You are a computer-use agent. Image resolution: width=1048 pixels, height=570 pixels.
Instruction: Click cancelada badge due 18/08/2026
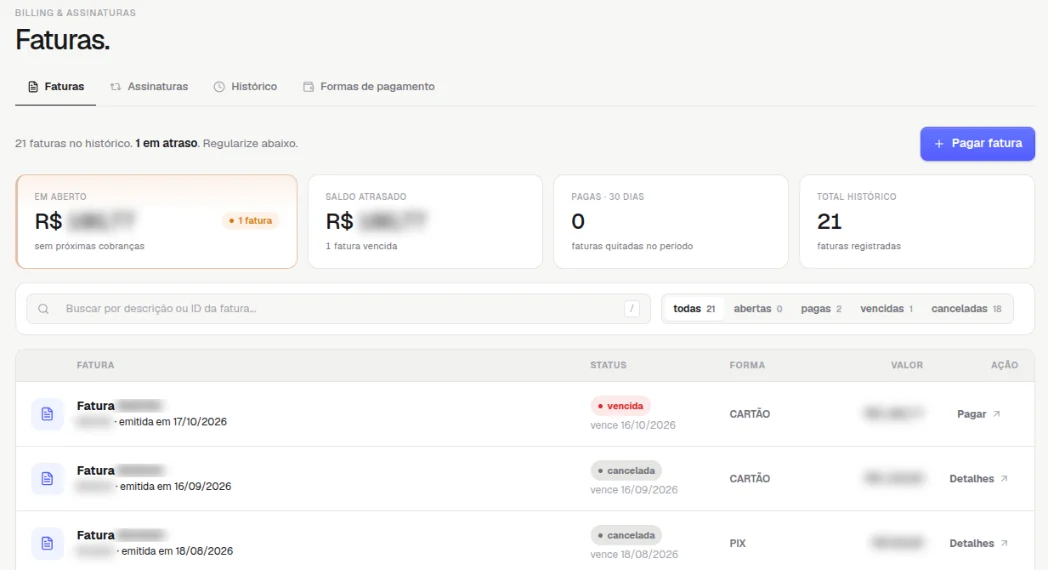pyautogui.click(x=626, y=535)
